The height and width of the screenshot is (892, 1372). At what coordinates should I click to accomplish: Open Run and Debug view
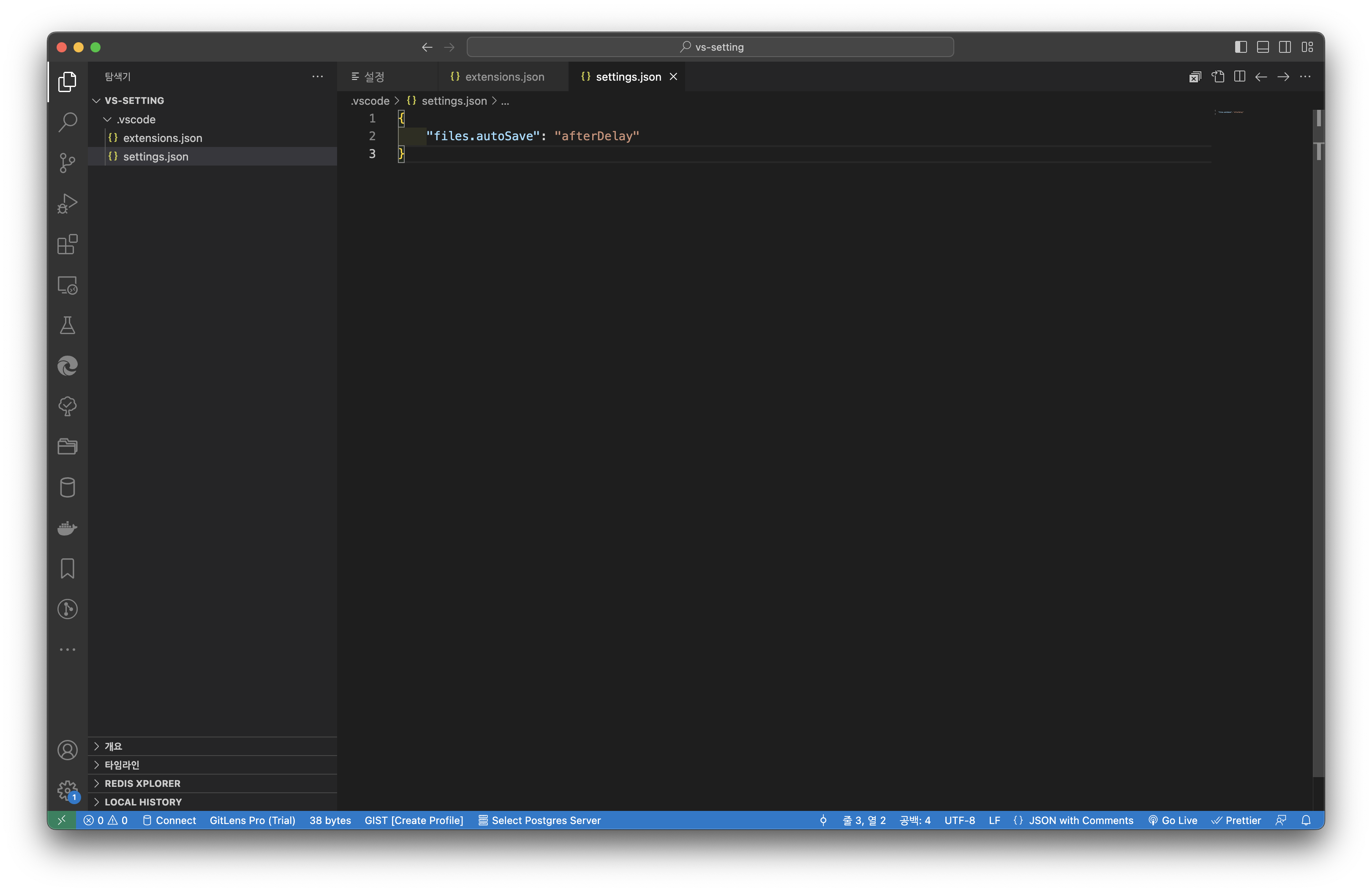coord(68,204)
